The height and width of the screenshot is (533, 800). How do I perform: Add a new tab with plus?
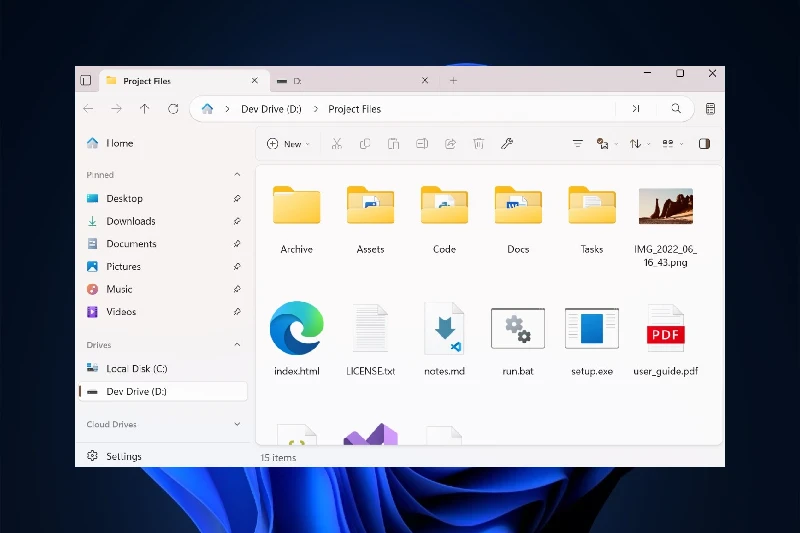click(x=453, y=81)
